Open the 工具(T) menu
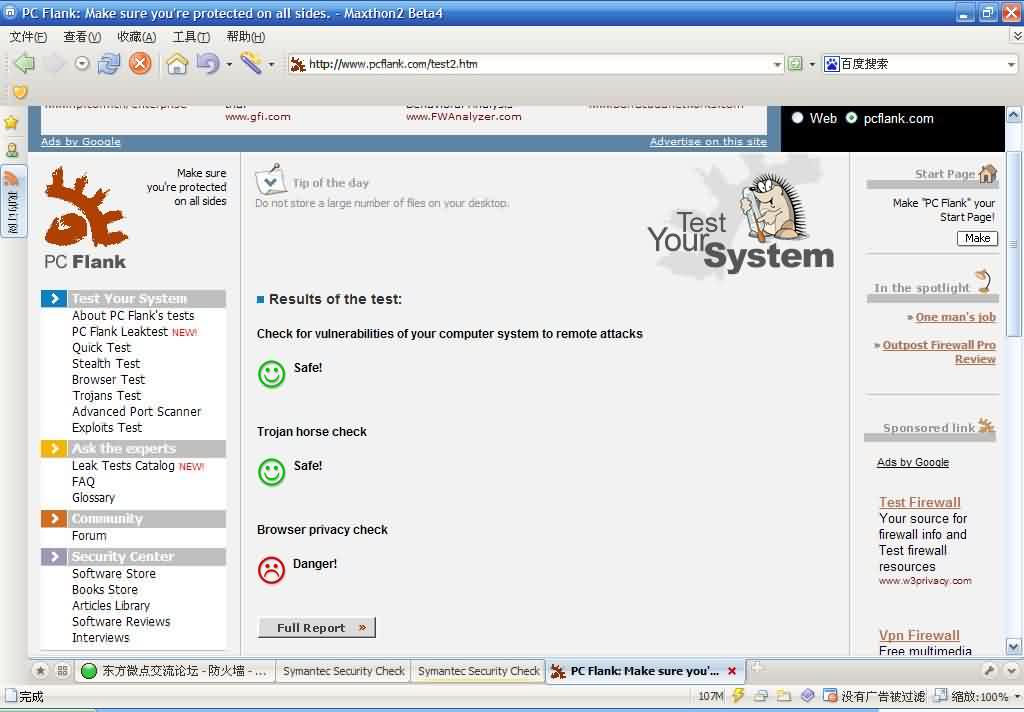1024x712 pixels. 191,37
